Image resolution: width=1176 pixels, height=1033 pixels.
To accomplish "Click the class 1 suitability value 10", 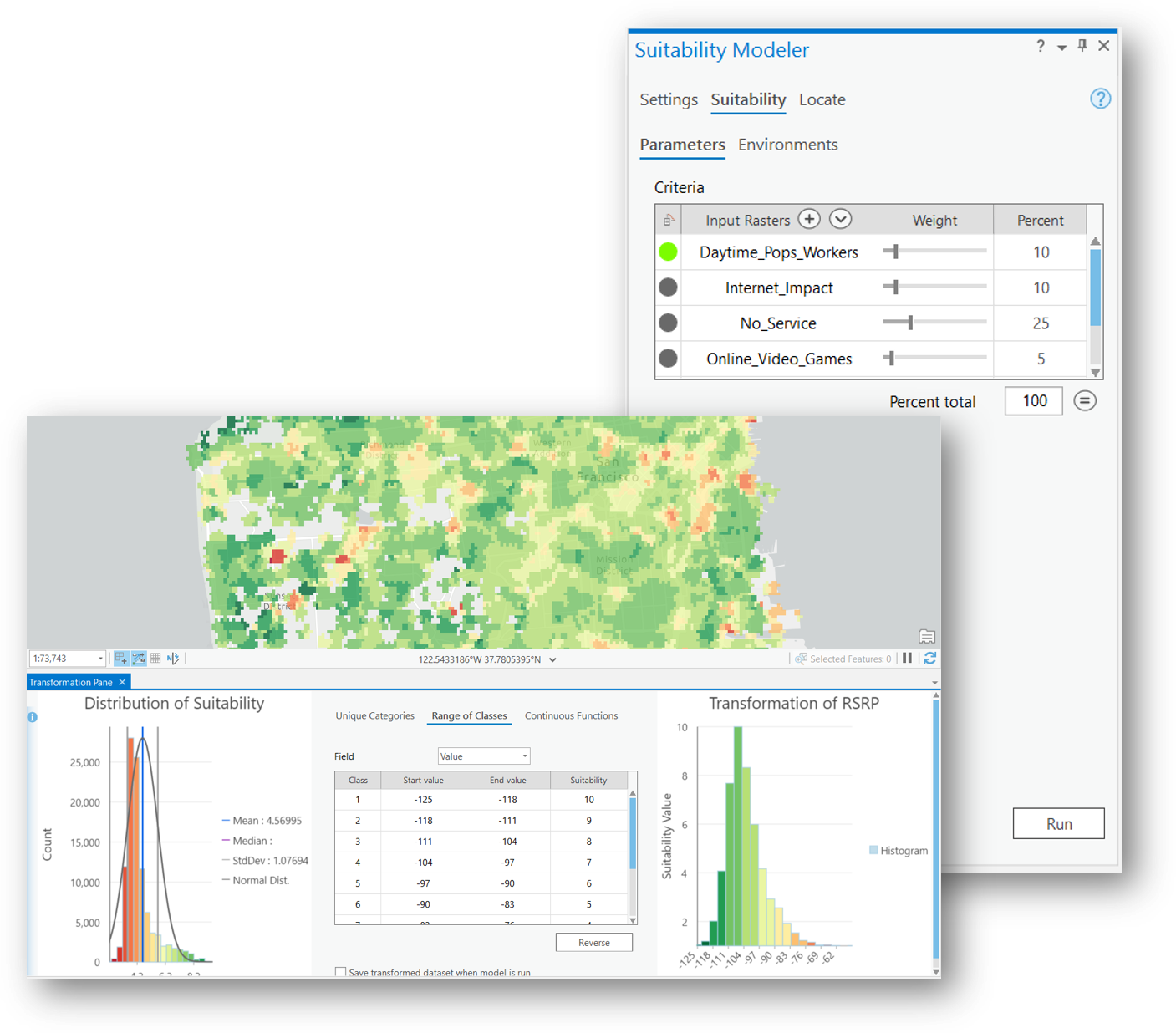I will point(589,800).
